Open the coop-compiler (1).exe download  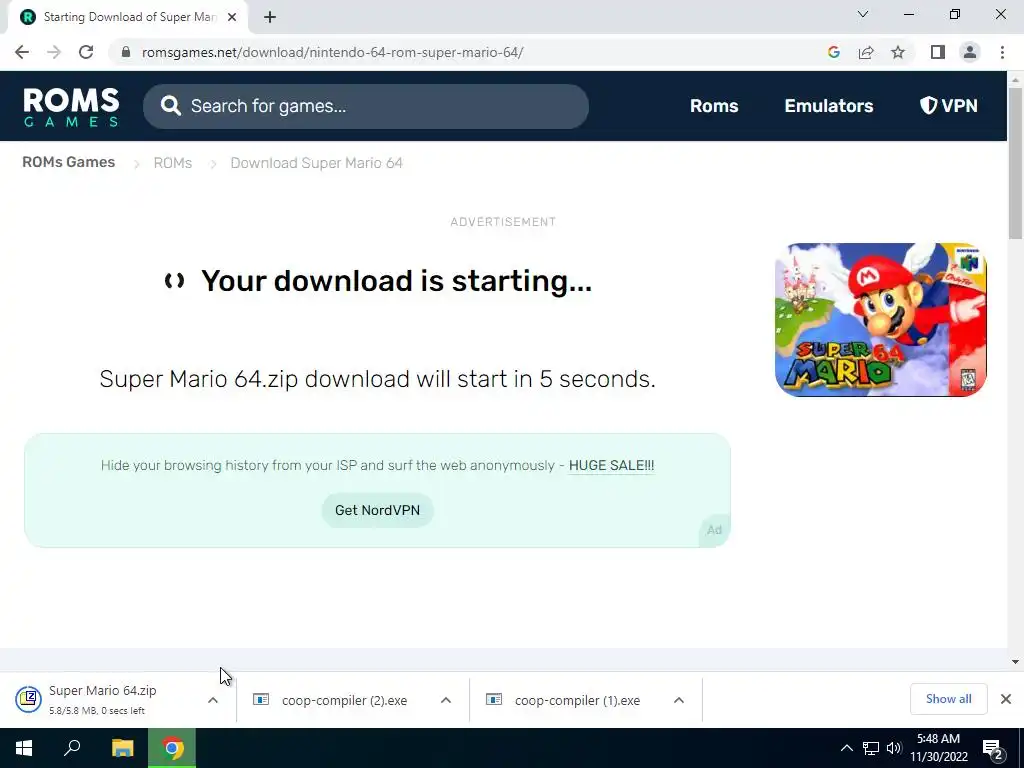coord(577,700)
